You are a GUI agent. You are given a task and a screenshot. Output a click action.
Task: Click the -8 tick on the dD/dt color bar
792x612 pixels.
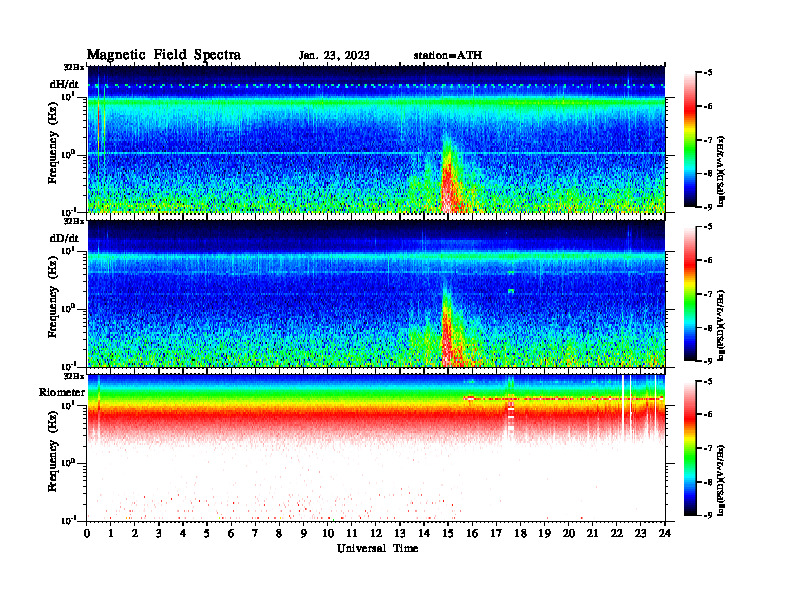pyautogui.click(x=708, y=328)
